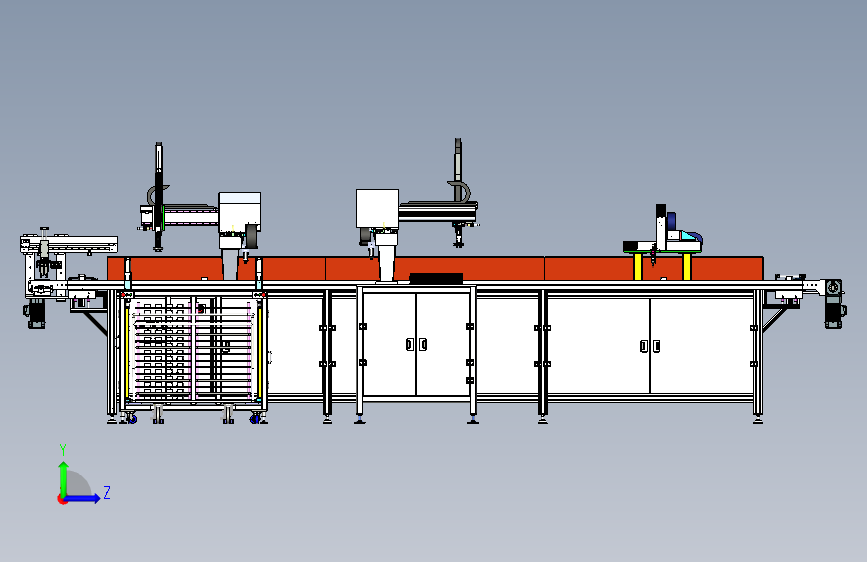Select the left door of the middle cabinet
Image resolution: width=867 pixels, height=562 pixels.
(x=390, y=344)
